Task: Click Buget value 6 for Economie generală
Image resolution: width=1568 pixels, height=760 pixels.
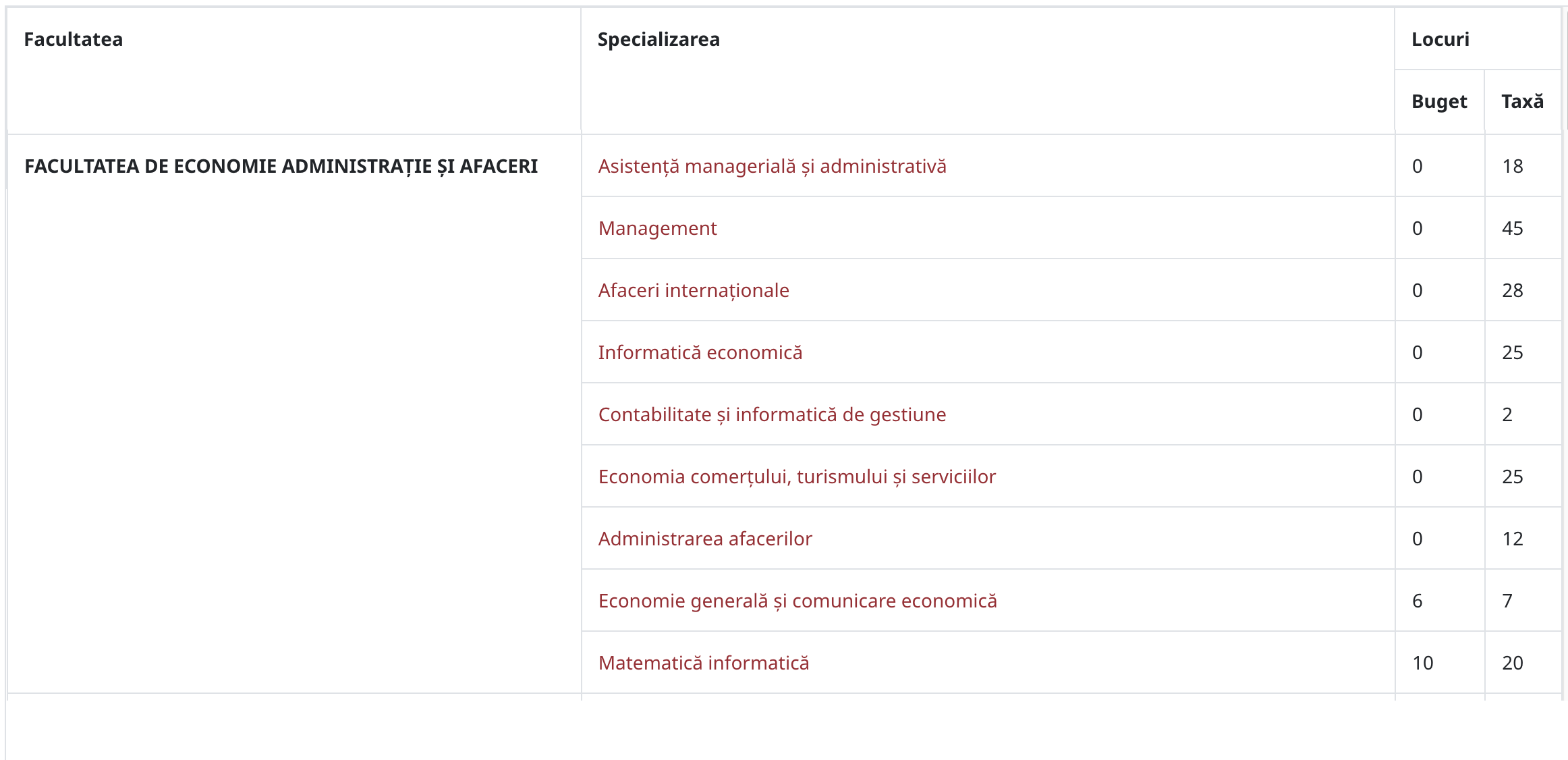Action: [x=1418, y=601]
